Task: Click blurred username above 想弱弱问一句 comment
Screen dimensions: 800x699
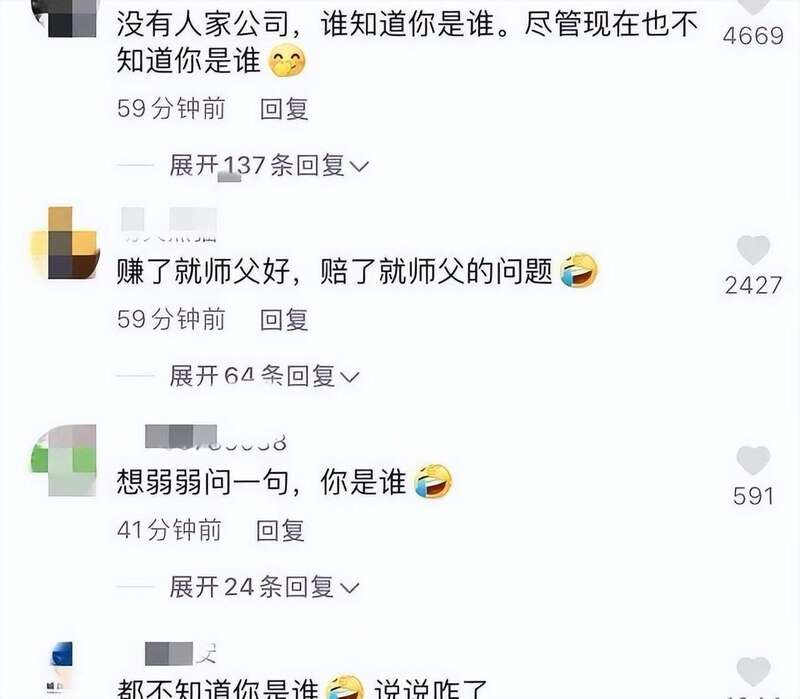Action: tap(214, 438)
